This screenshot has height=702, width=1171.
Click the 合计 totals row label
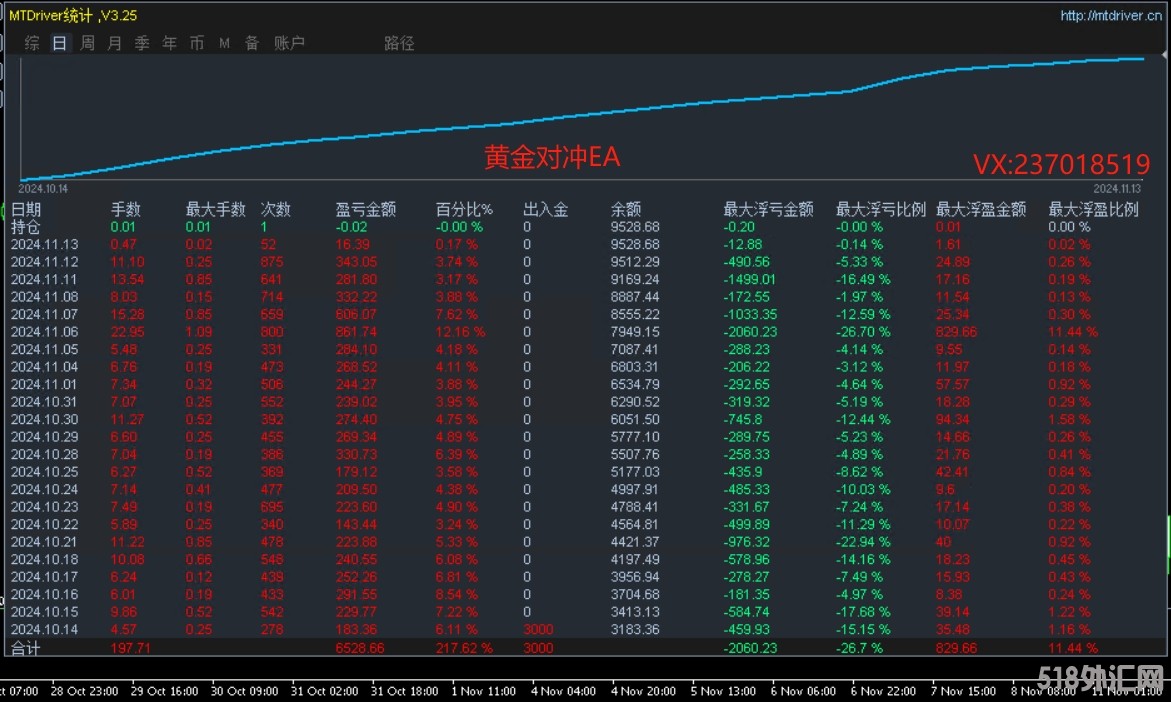tap(26, 648)
